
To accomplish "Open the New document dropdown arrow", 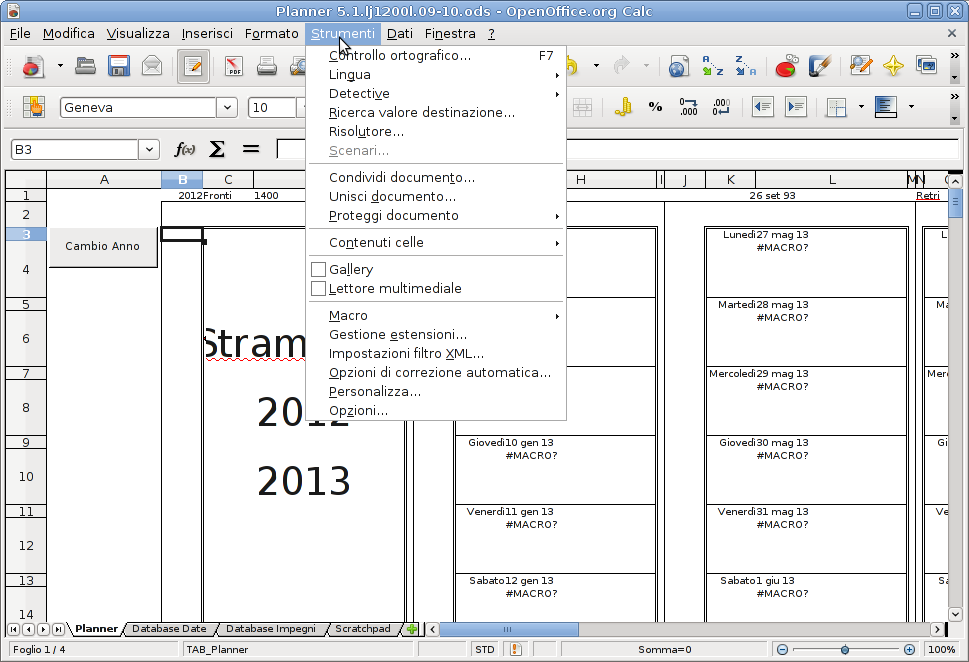I will (60, 66).
